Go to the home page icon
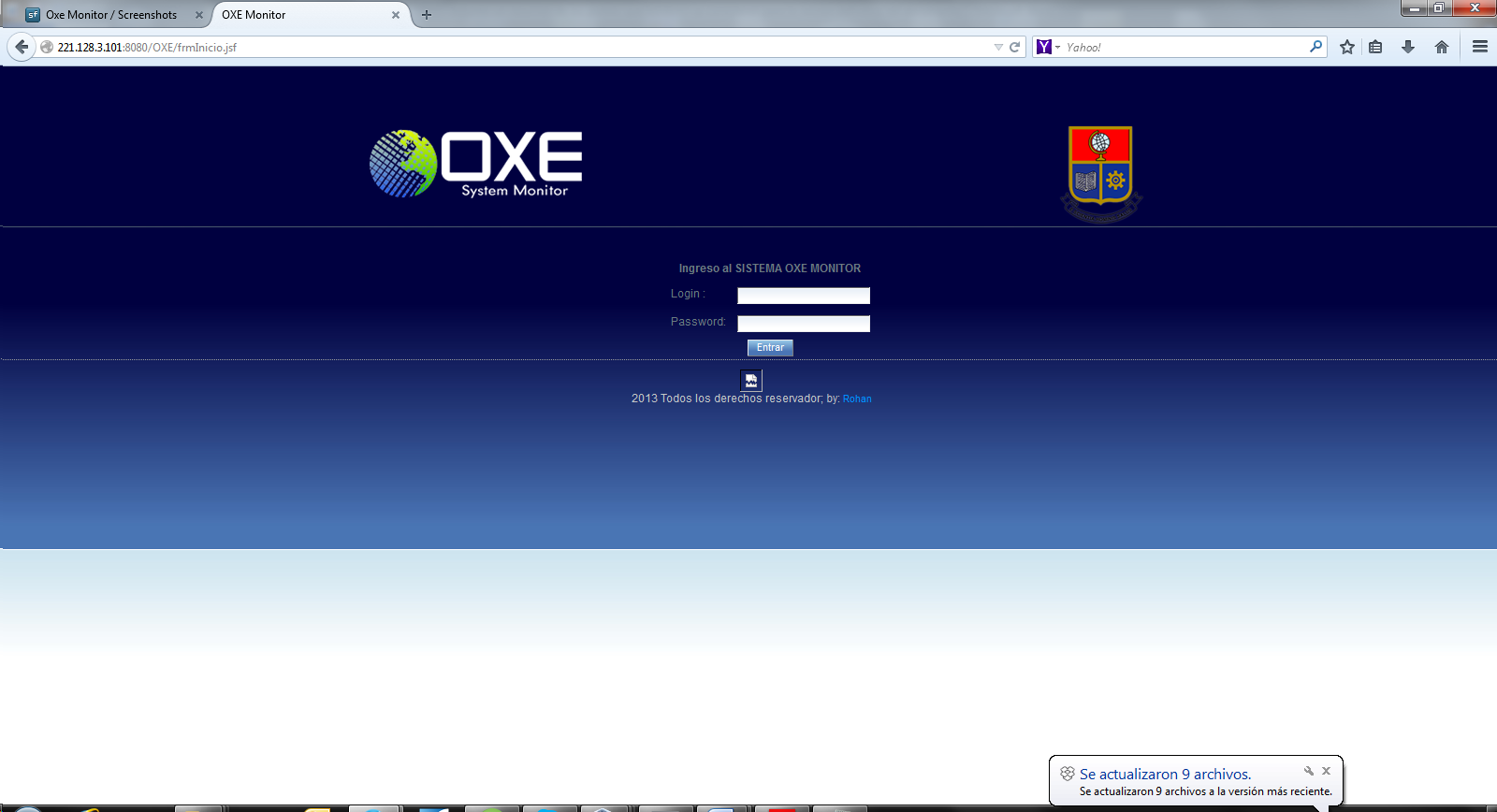The width and height of the screenshot is (1497, 812). tap(1442, 47)
